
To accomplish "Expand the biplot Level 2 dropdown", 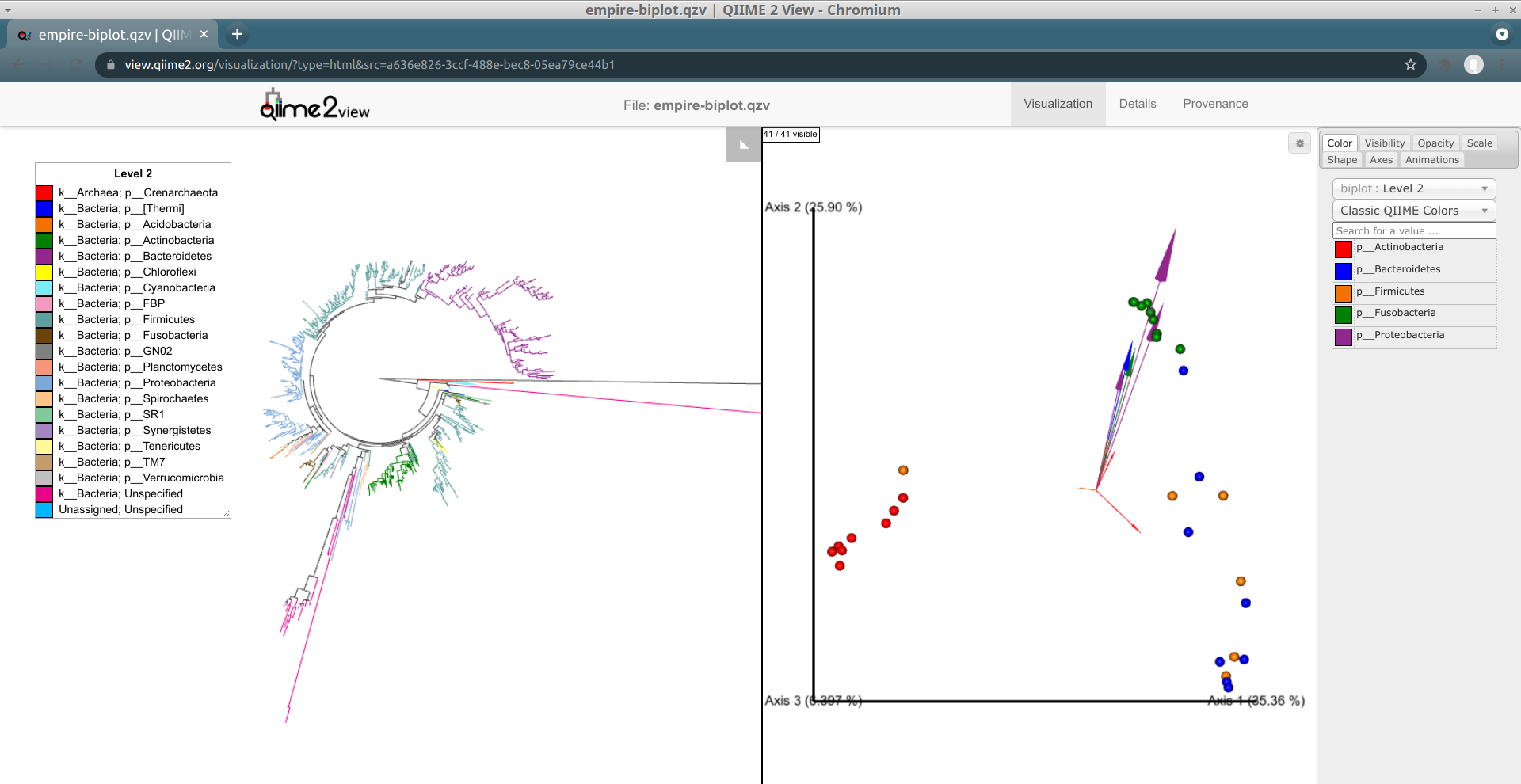I will [1413, 188].
